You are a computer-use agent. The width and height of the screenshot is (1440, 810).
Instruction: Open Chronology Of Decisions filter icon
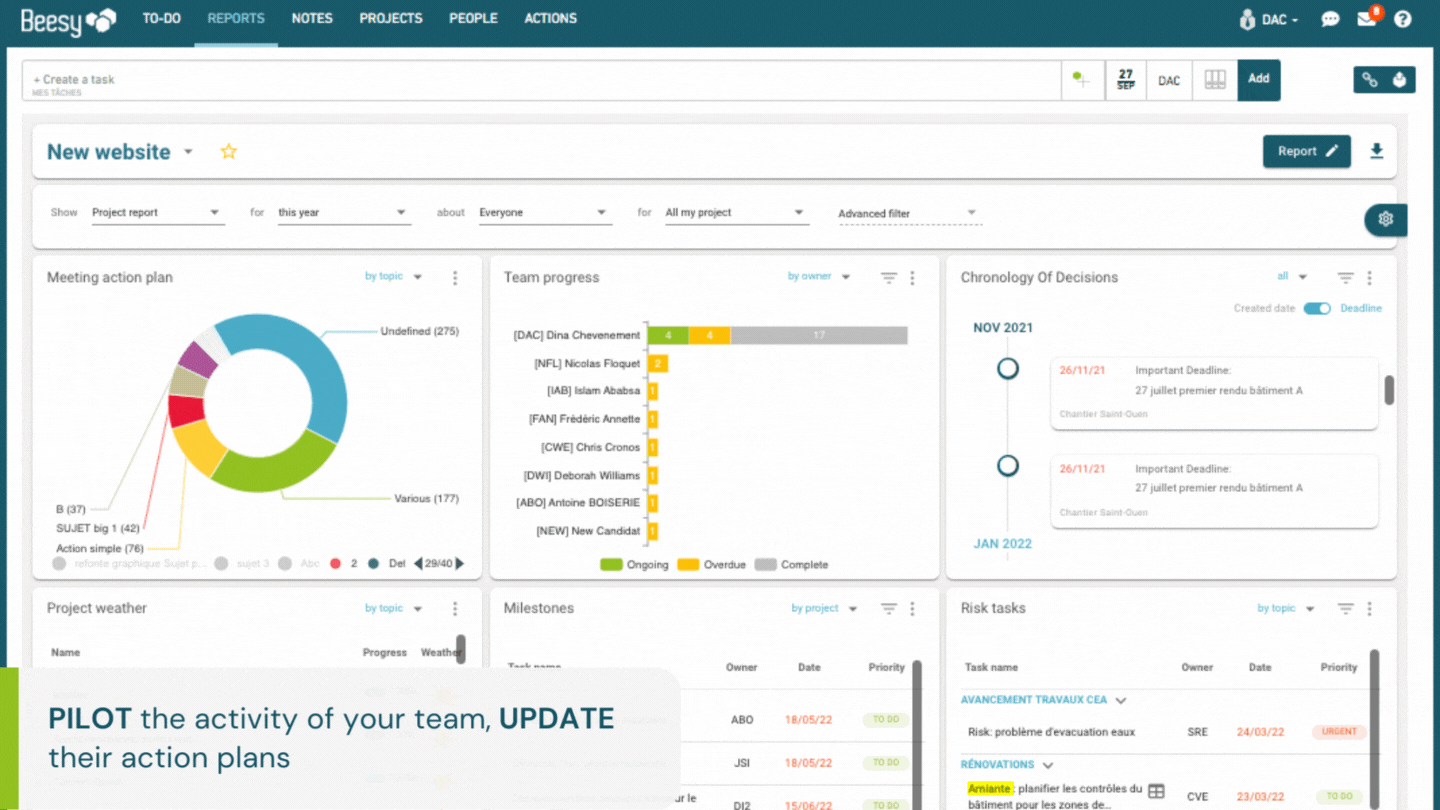click(1345, 278)
